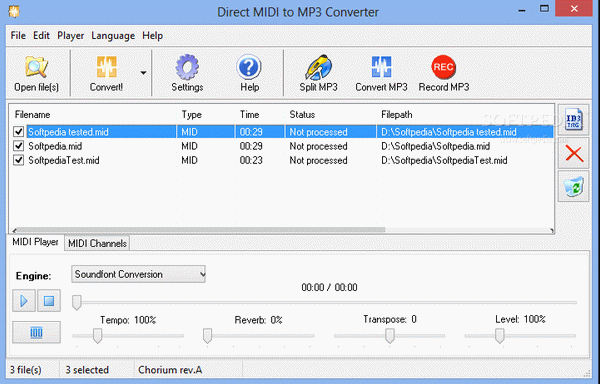Sort by the Filepath column header
The height and width of the screenshot is (384, 600).
pyautogui.click(x=397, y=115)
